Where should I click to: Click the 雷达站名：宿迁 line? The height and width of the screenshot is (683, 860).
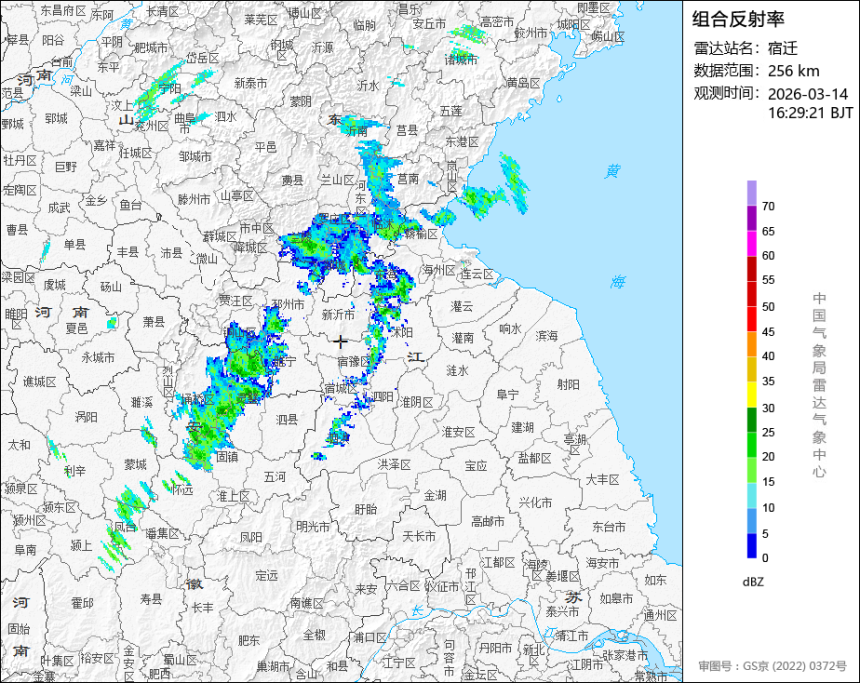pyautogui.click(x=746, y=48)
